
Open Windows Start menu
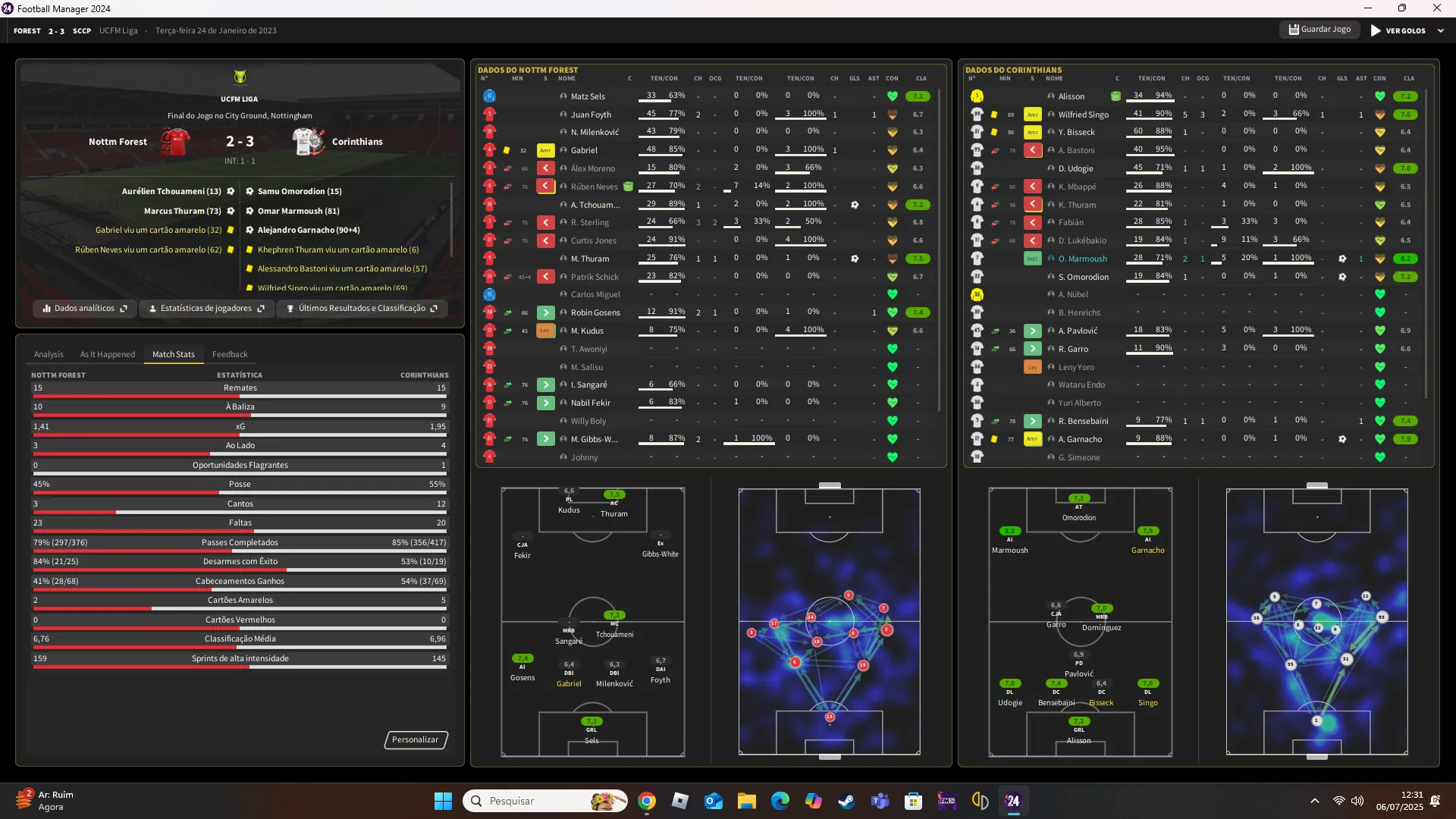[x=443, y=801]
